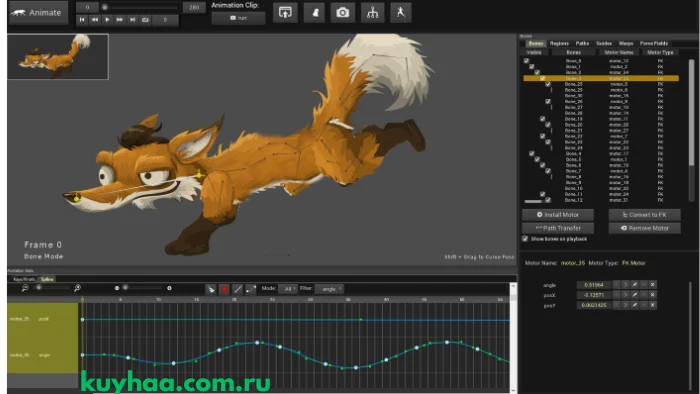This screenshot has height=394, width=700.
Task: Select the Bone_28 row
Action: coord(601,113)
